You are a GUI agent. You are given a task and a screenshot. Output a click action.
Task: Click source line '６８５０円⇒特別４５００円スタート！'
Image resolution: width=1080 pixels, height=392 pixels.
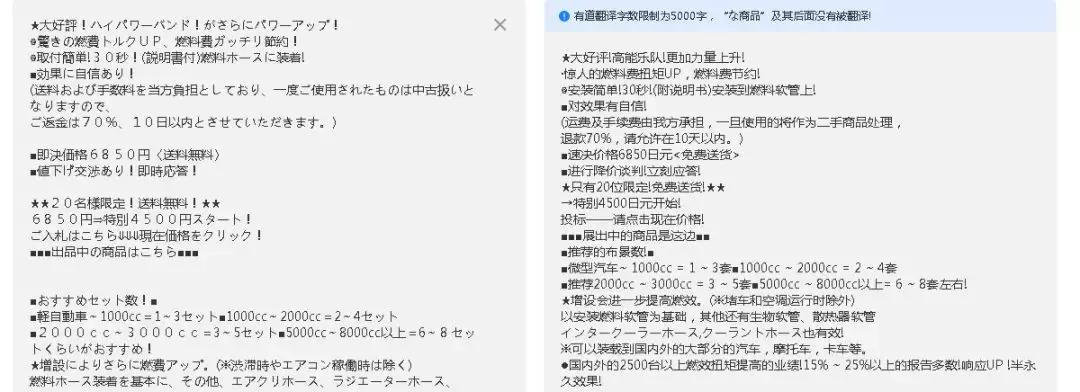pos(141,220)
